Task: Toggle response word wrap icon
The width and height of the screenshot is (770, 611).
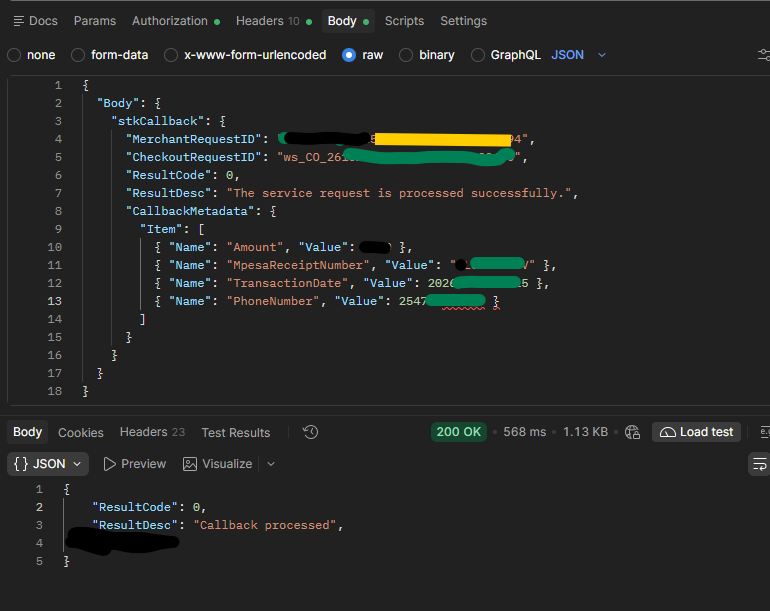Action: pos(759,464)
